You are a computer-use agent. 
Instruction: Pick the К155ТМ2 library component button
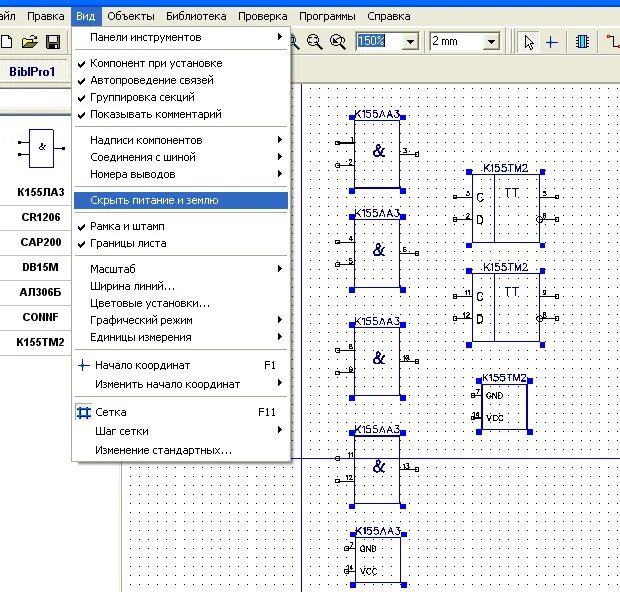(41, 342)
